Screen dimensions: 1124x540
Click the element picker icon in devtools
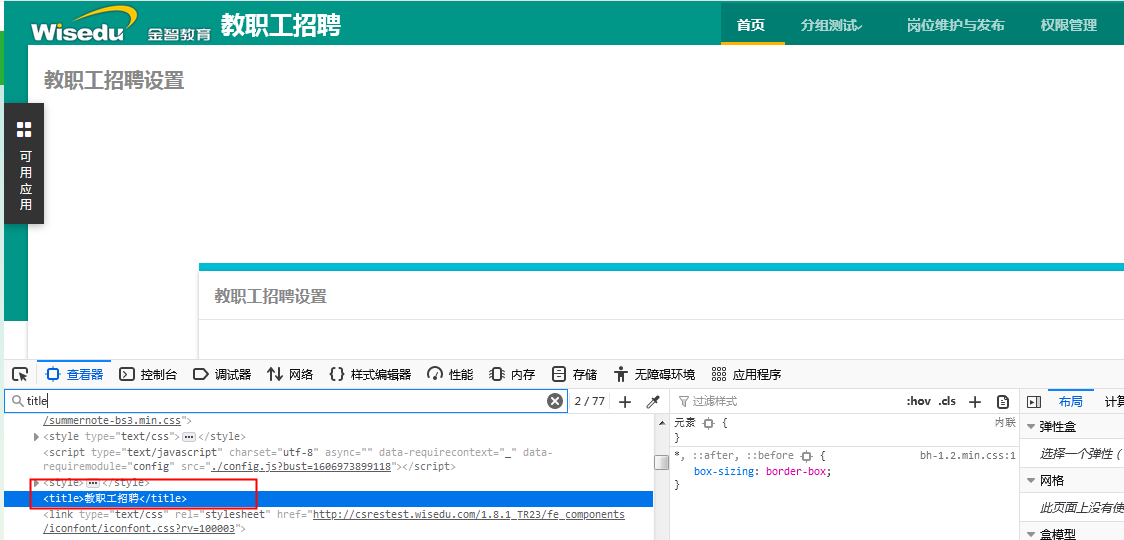(x=20, y=374)
